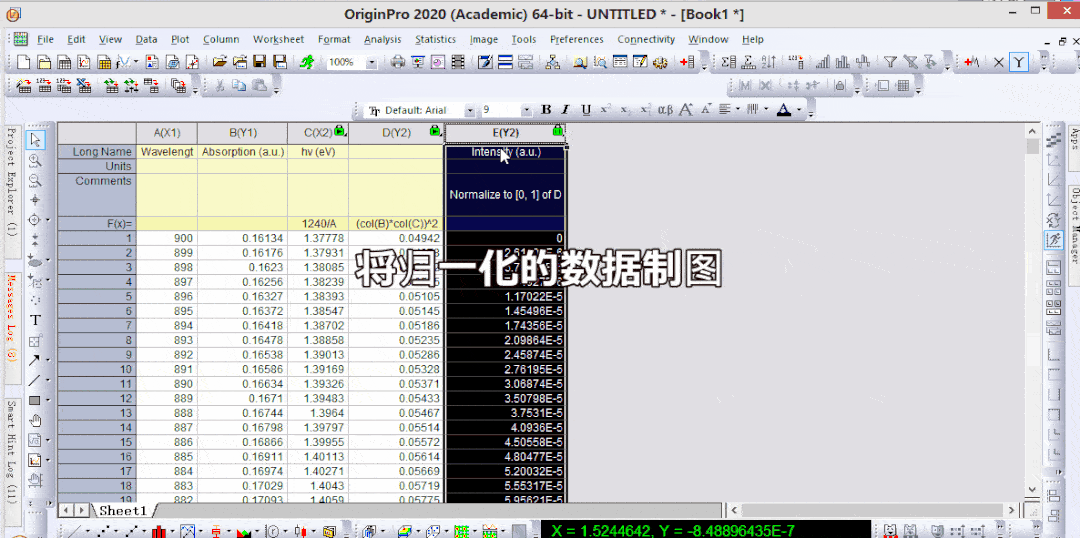Expand the Arrow tool options arrow
This screenshot has height=538, width=1080.
(48, 360)
